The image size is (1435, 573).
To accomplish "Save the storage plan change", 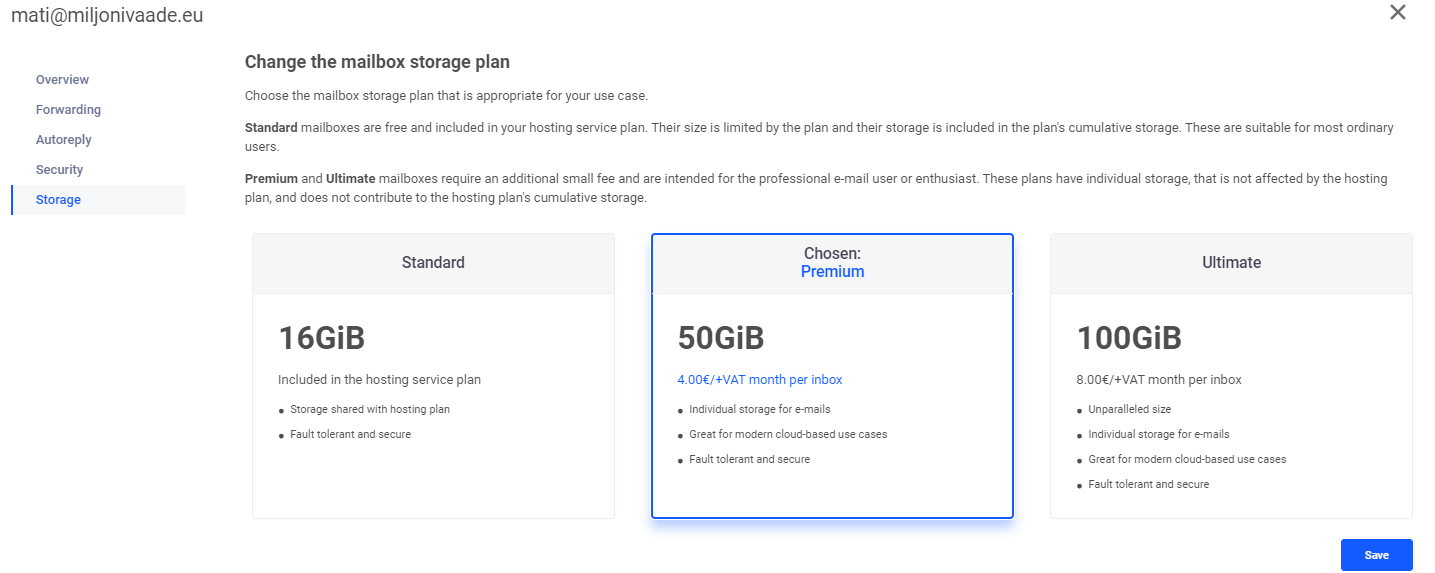I will click(x=1376, y=555).
